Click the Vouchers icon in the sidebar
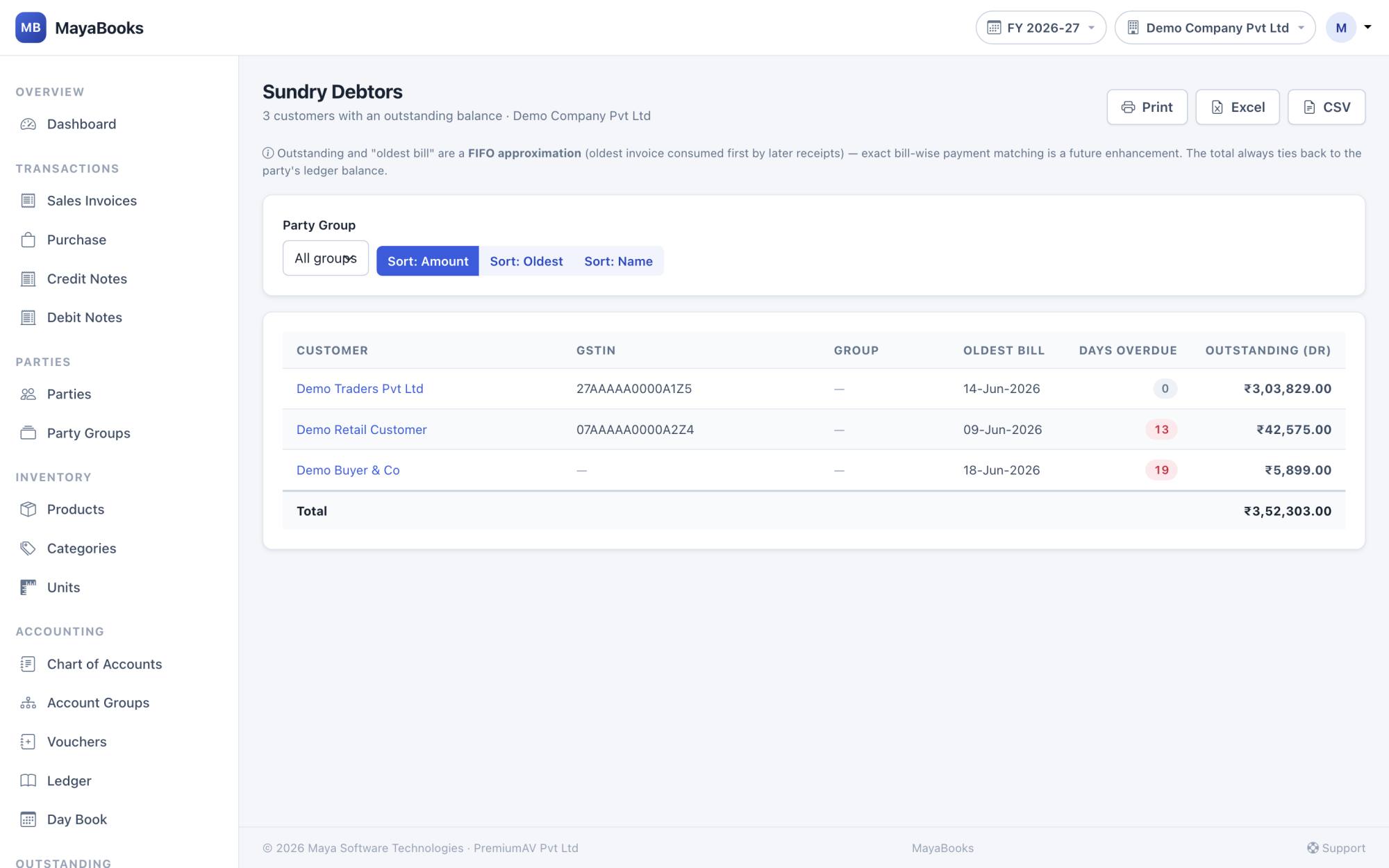The image size is (1389, 868). click(x=28, y=742)
